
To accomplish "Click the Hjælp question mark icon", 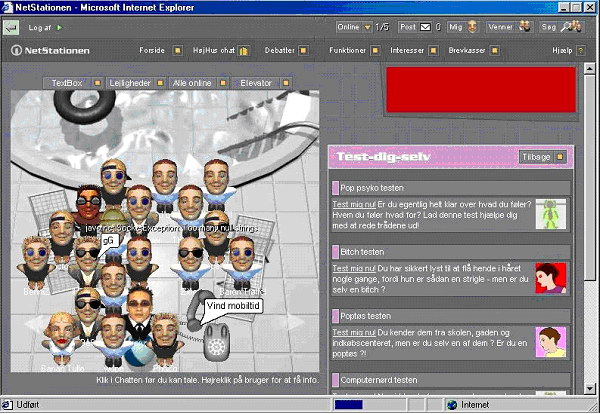I will click(581, 50).
